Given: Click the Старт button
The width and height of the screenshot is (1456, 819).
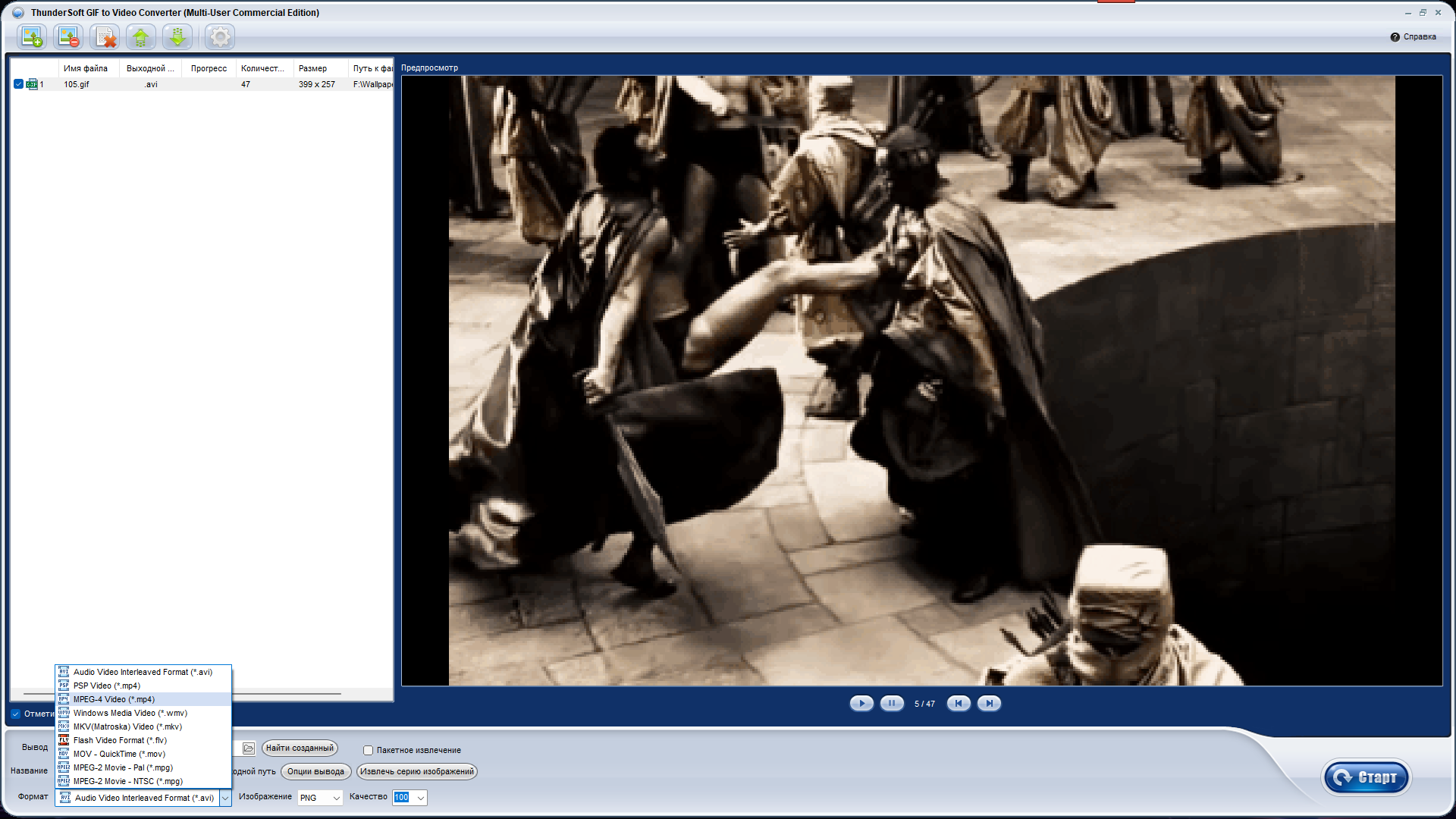Looking at the screenshot, I should (1366, 777).
